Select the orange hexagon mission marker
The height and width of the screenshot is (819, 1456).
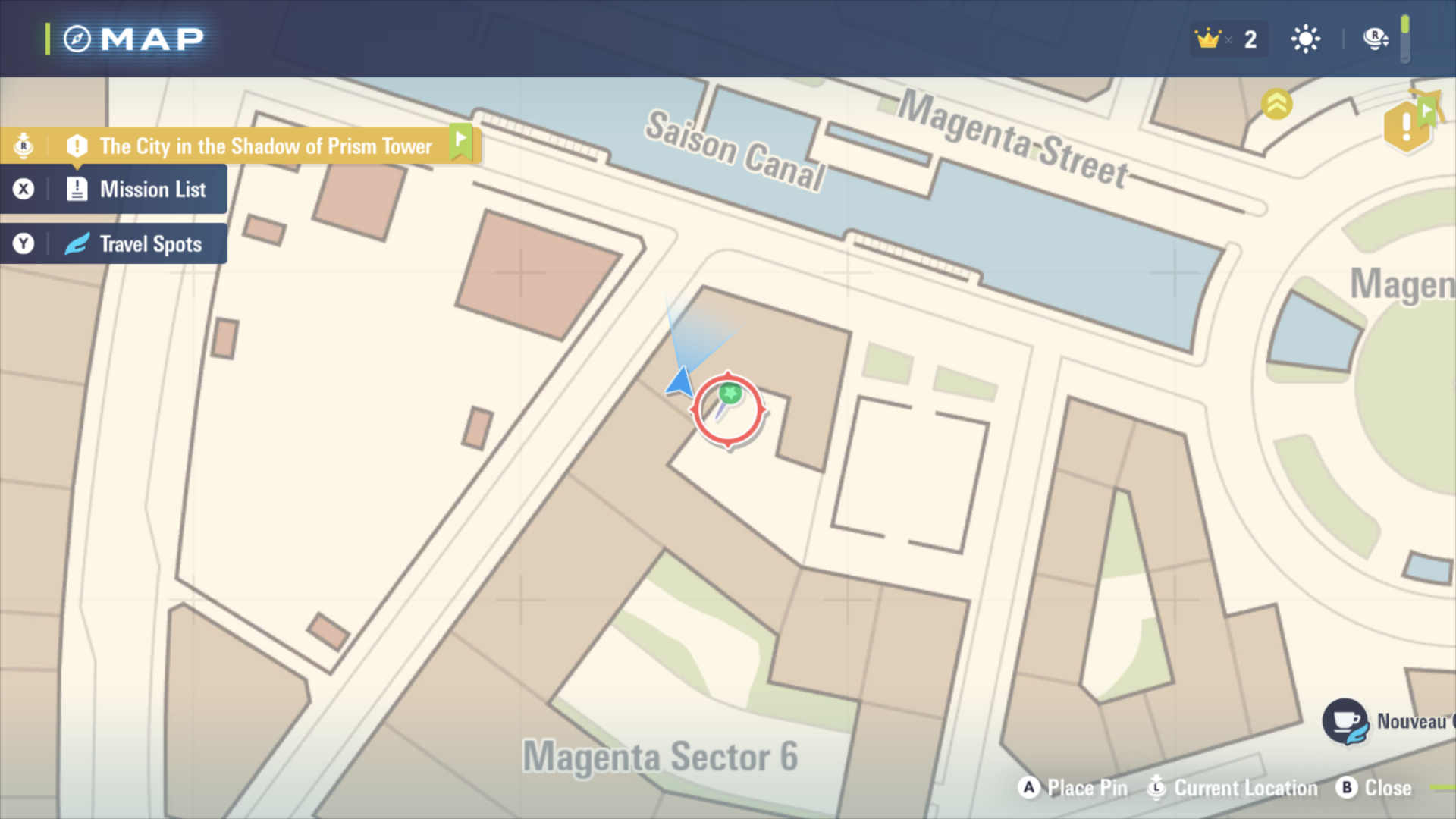click(x=1406, y=126)
